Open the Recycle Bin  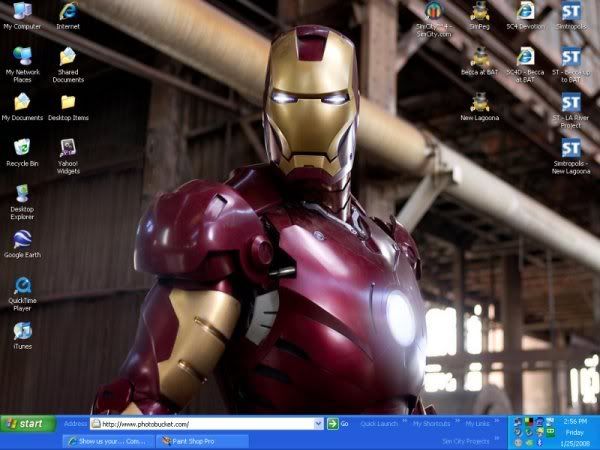tap(22, 153)
